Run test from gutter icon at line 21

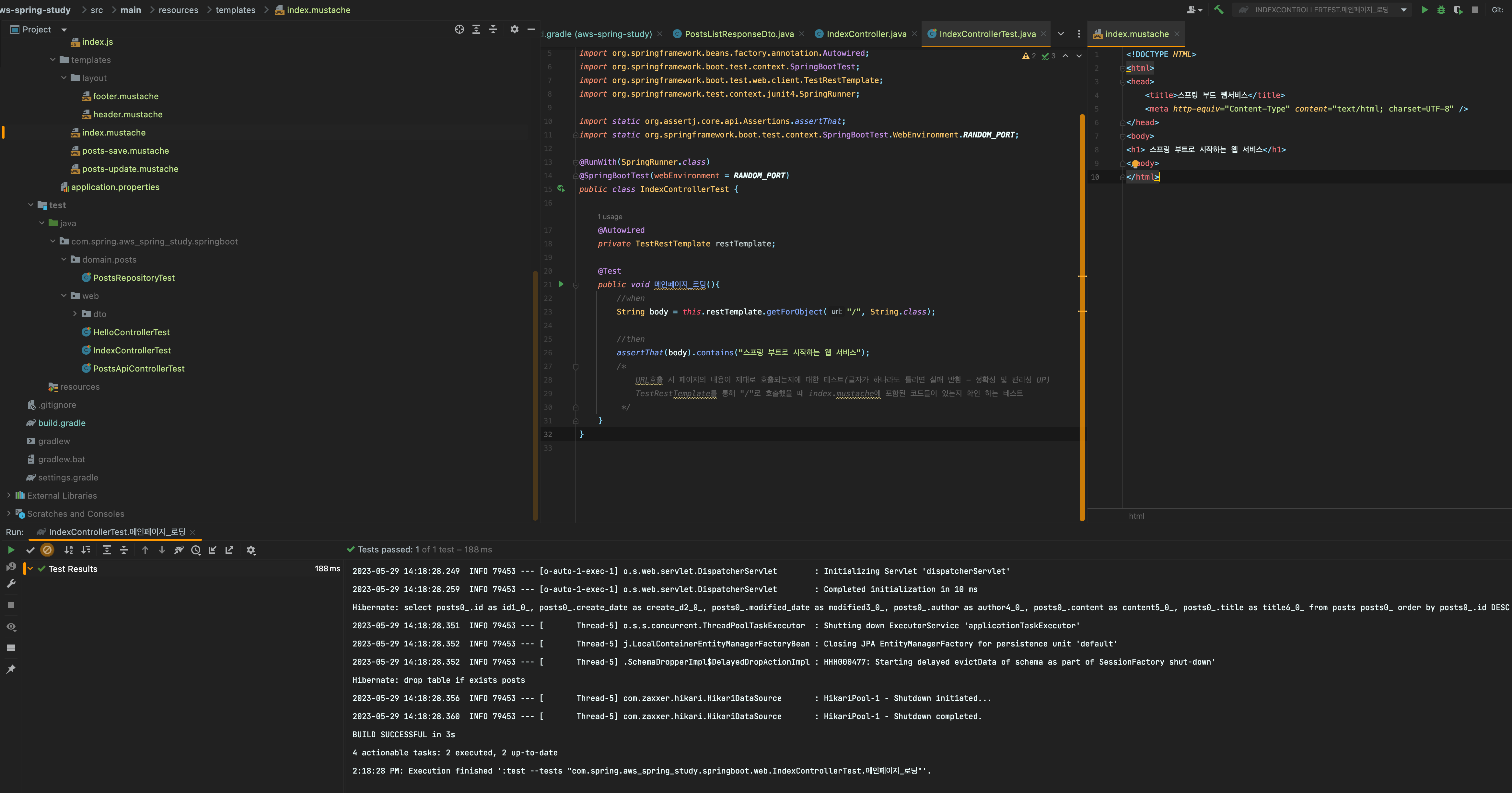pos(561,284)
